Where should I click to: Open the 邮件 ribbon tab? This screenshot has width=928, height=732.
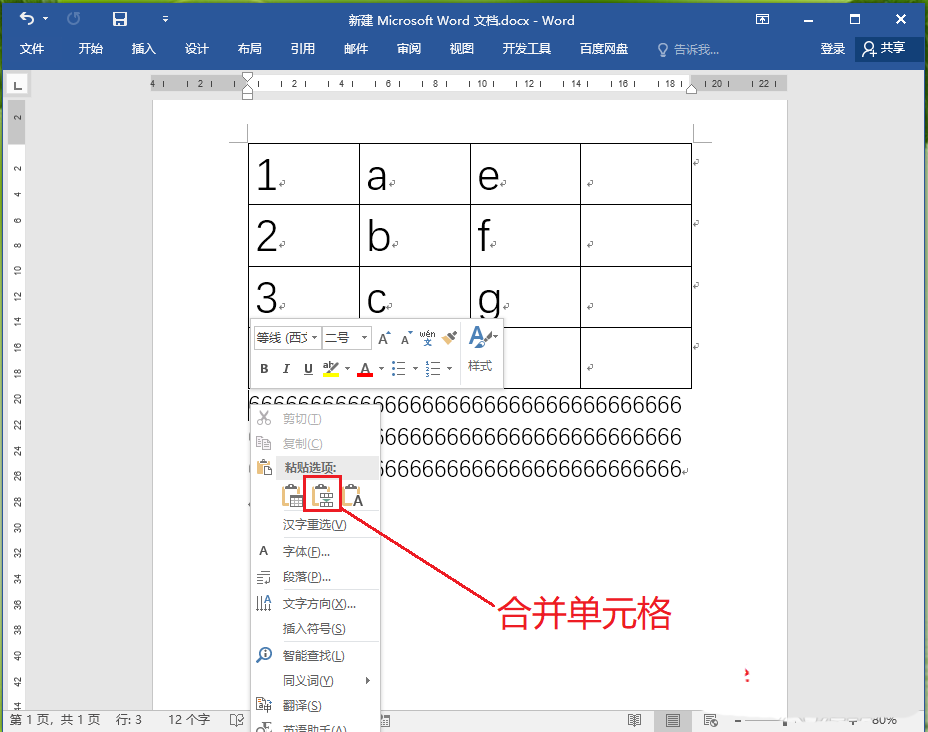[356, 49]
